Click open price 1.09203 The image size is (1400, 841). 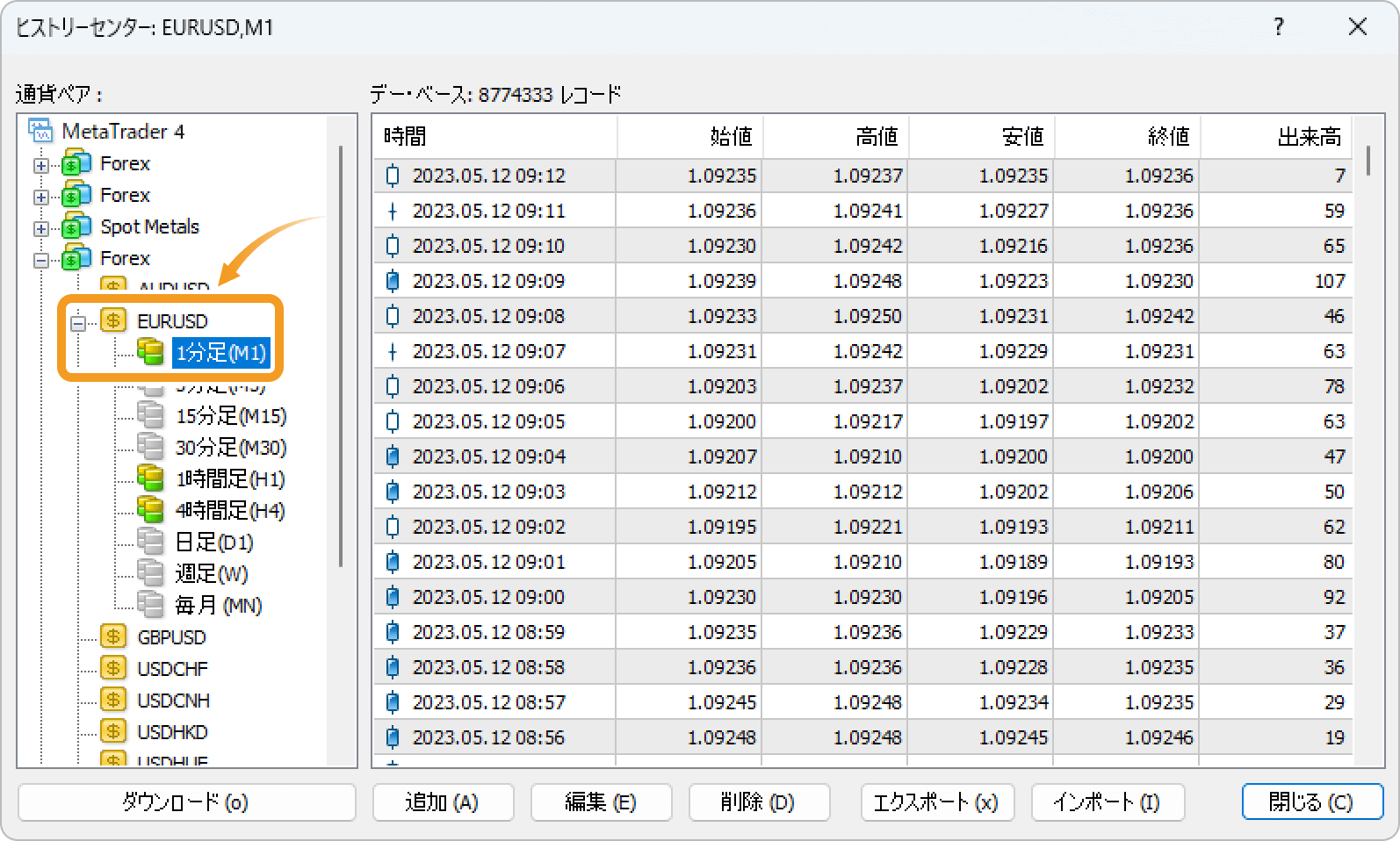point(721,386)
